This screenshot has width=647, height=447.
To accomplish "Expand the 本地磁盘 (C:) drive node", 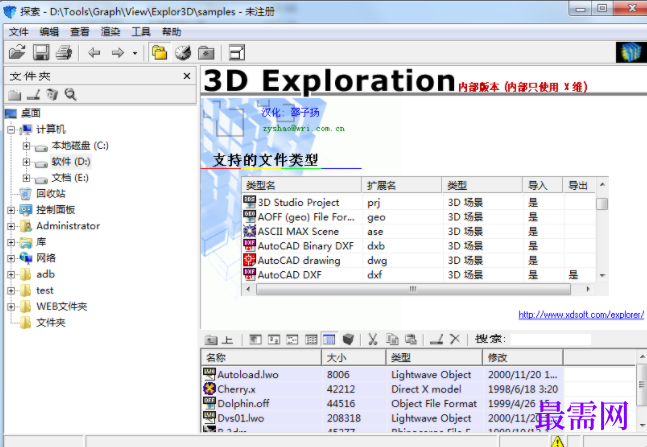I will click(26, 146).
